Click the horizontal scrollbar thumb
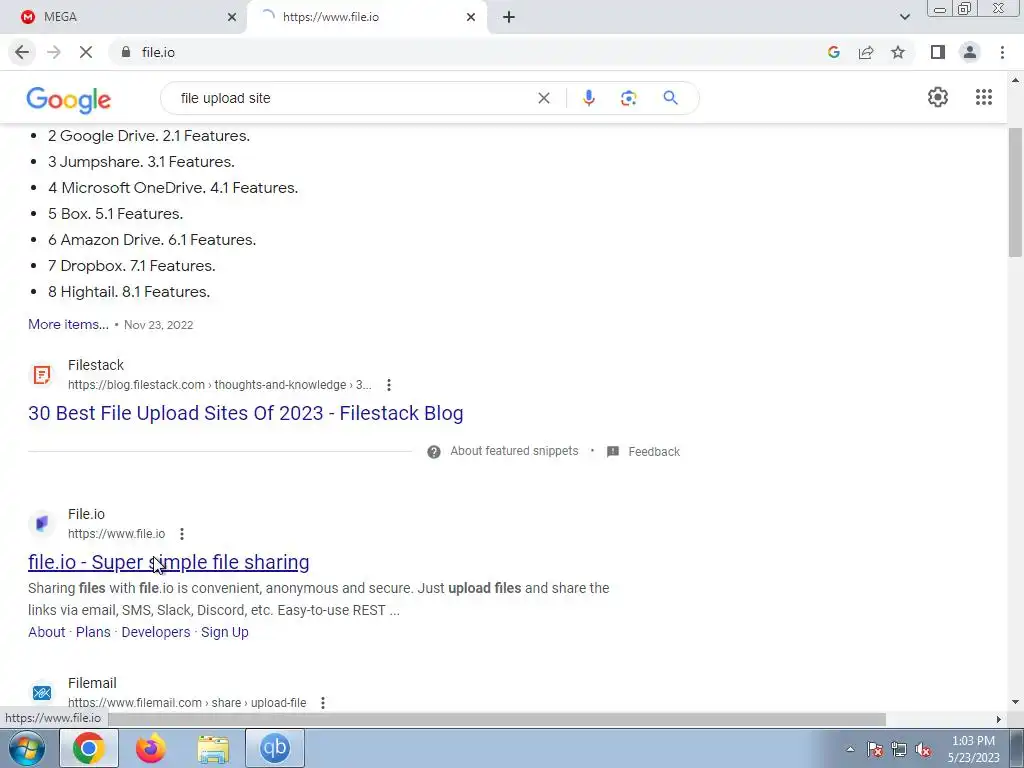The image size is (1024, 768). coord(496,720)
